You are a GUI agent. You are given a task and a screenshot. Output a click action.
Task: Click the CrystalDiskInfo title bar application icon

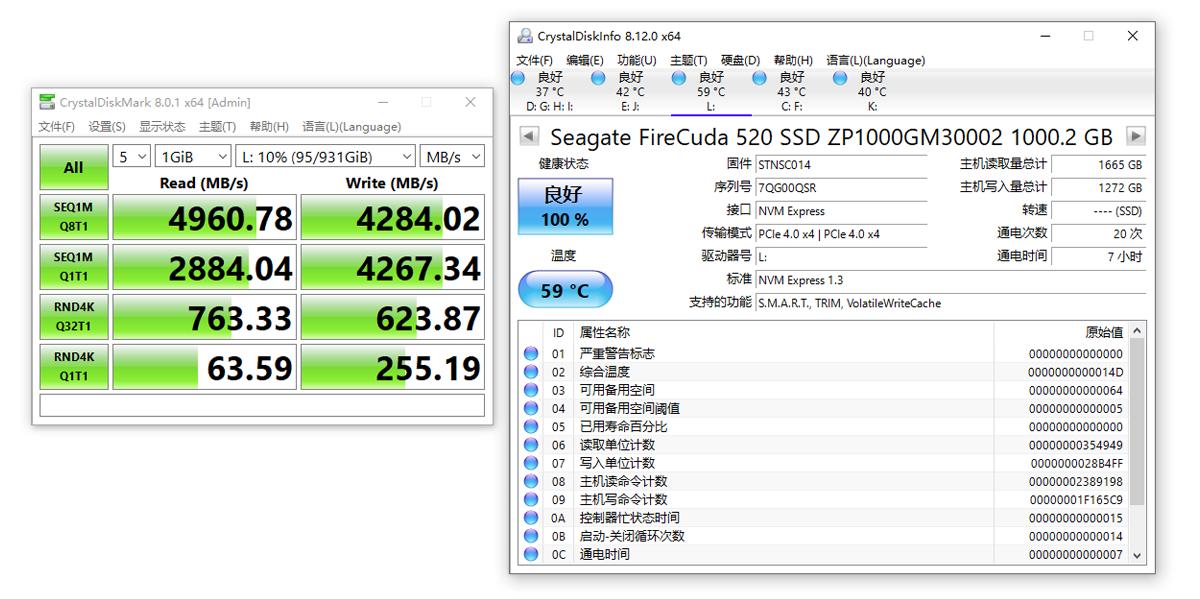(524, 35)
